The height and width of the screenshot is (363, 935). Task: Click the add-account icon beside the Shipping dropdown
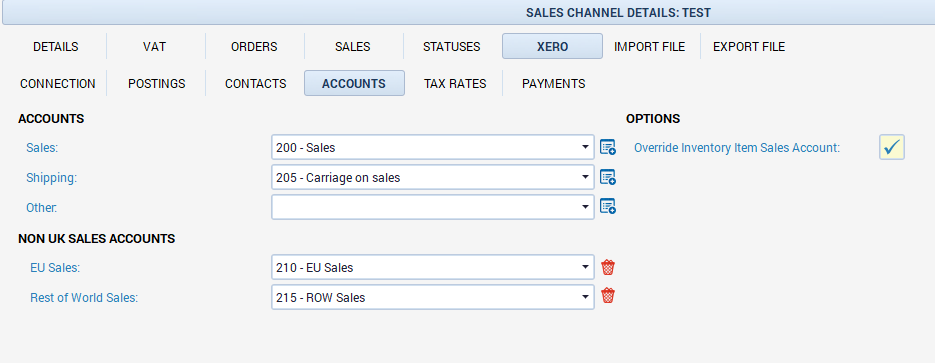(608, 177)
